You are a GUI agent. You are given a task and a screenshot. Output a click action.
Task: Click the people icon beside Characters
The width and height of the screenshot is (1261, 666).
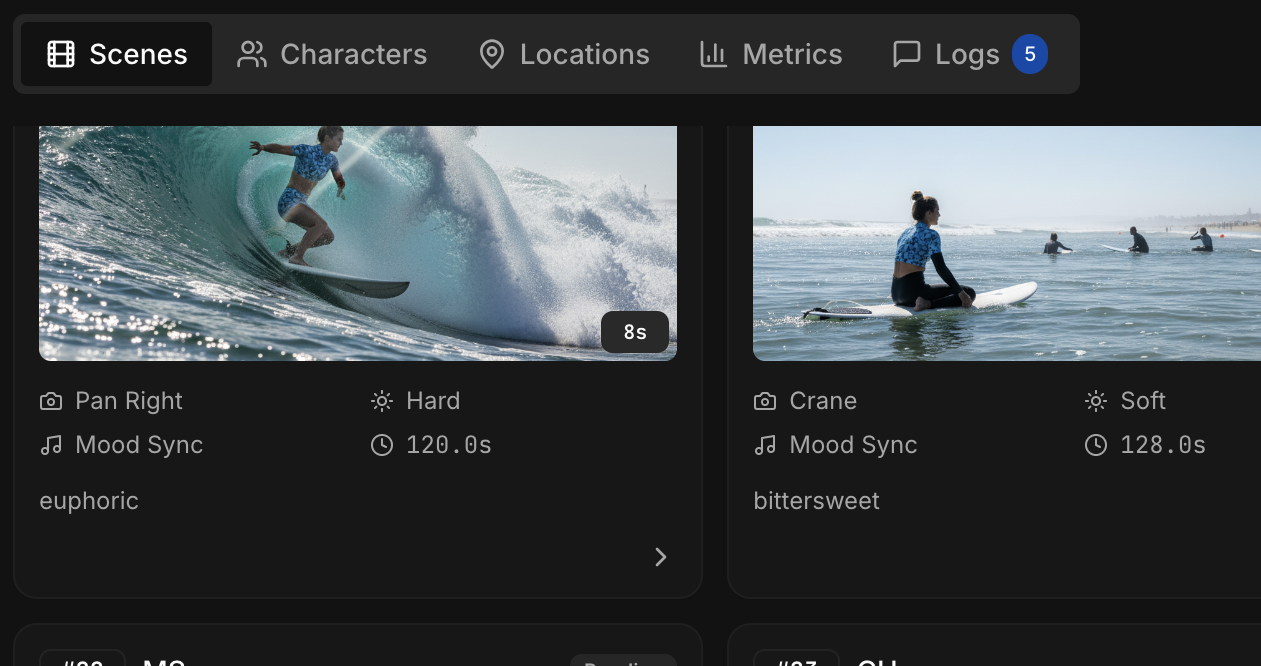click(x=252, y=54)
